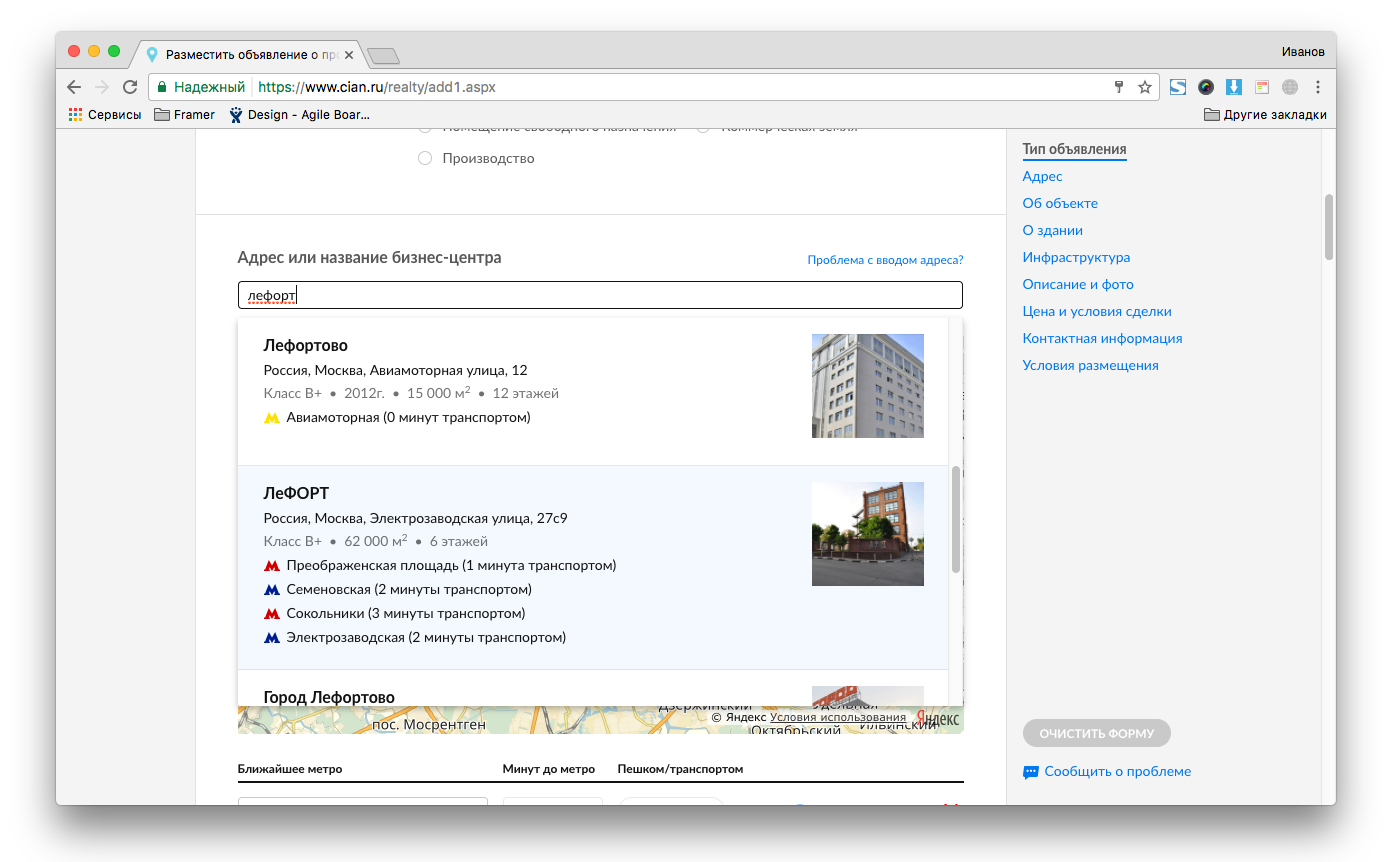Open Другие закладки folder
Image resolution: width=1392 pixels, height=862 pixels.
click(1266, 115)
